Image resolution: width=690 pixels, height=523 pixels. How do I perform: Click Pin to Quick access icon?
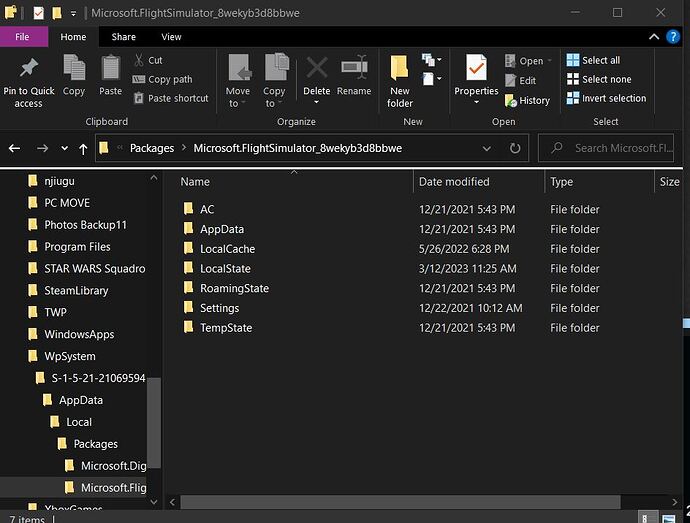click(29, 67)
